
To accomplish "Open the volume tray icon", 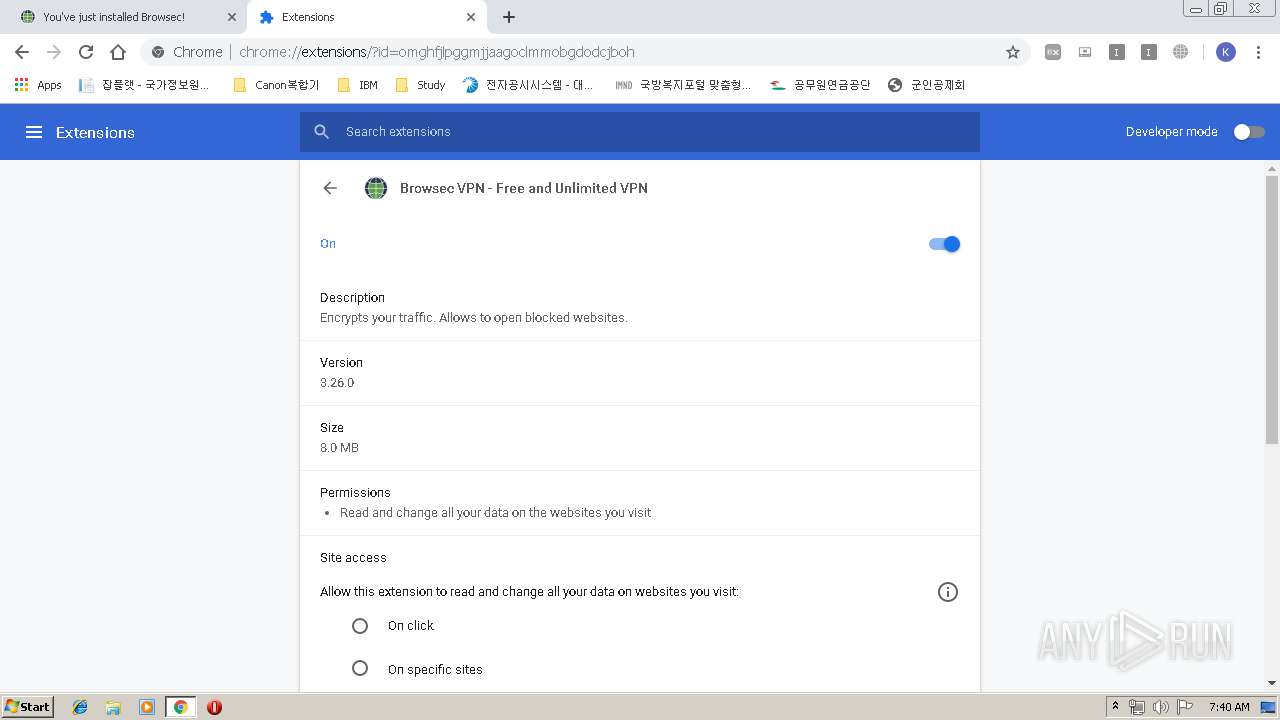I will click(x=1161, y=707).
